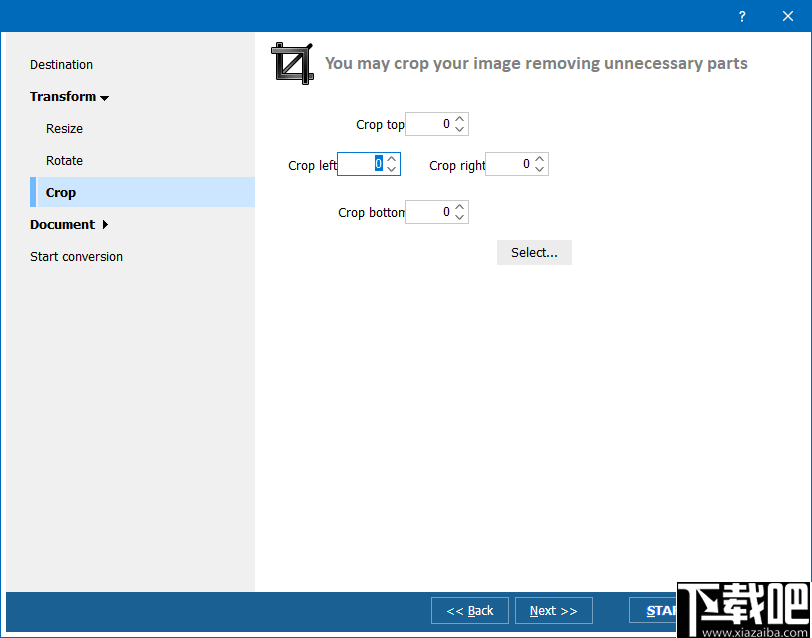Viewport: 812px width, 638px height.
Task: Go to next step with Next >>
Action: pos(554,611)
